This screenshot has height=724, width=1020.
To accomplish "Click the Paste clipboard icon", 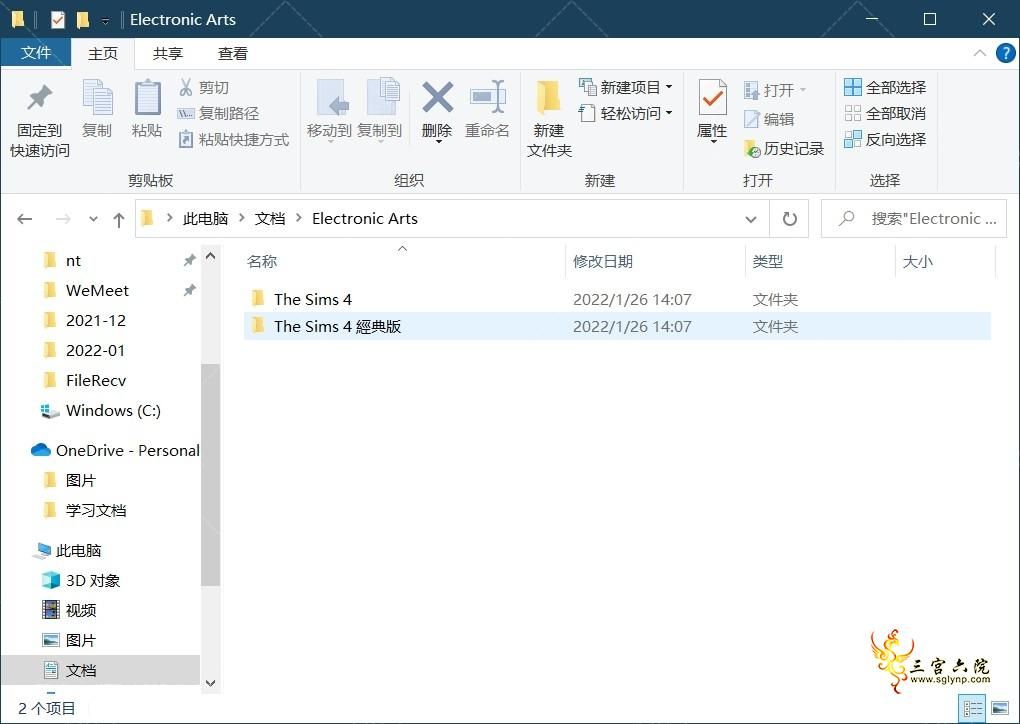I will (x=147, y=109).
